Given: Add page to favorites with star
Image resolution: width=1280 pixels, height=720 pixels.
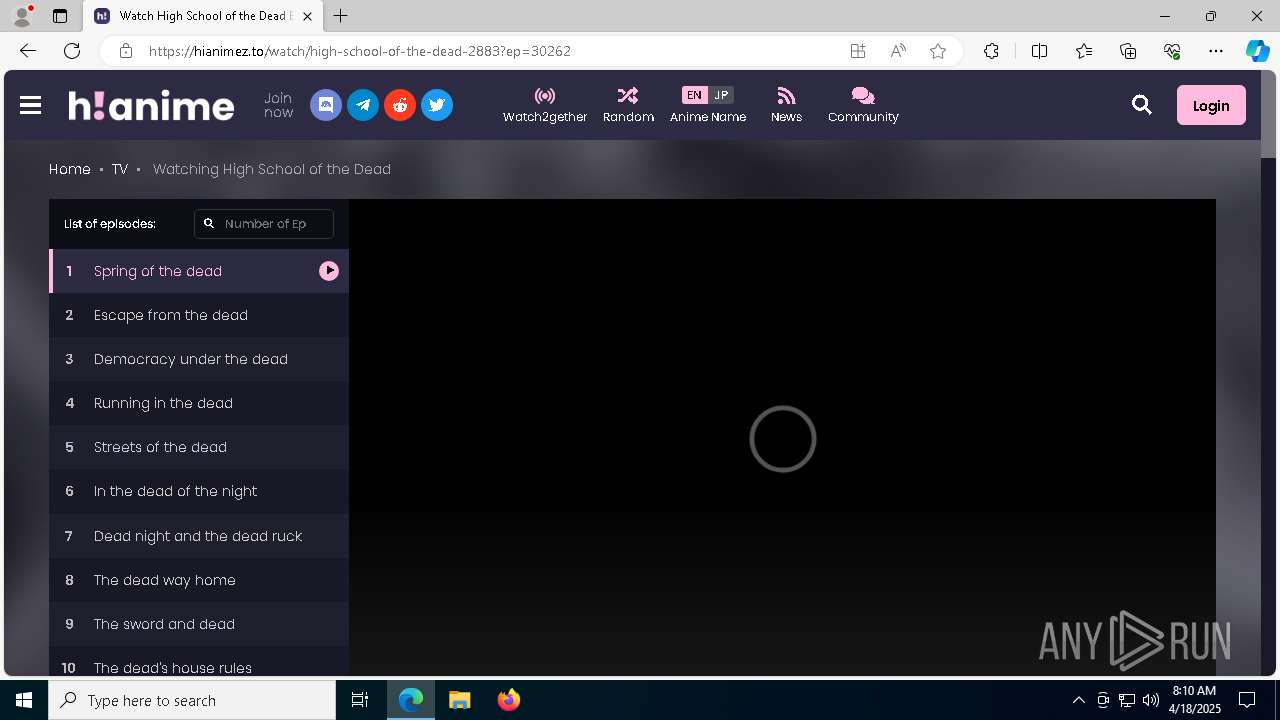Looking at the screenshot, I should [938, 51].
